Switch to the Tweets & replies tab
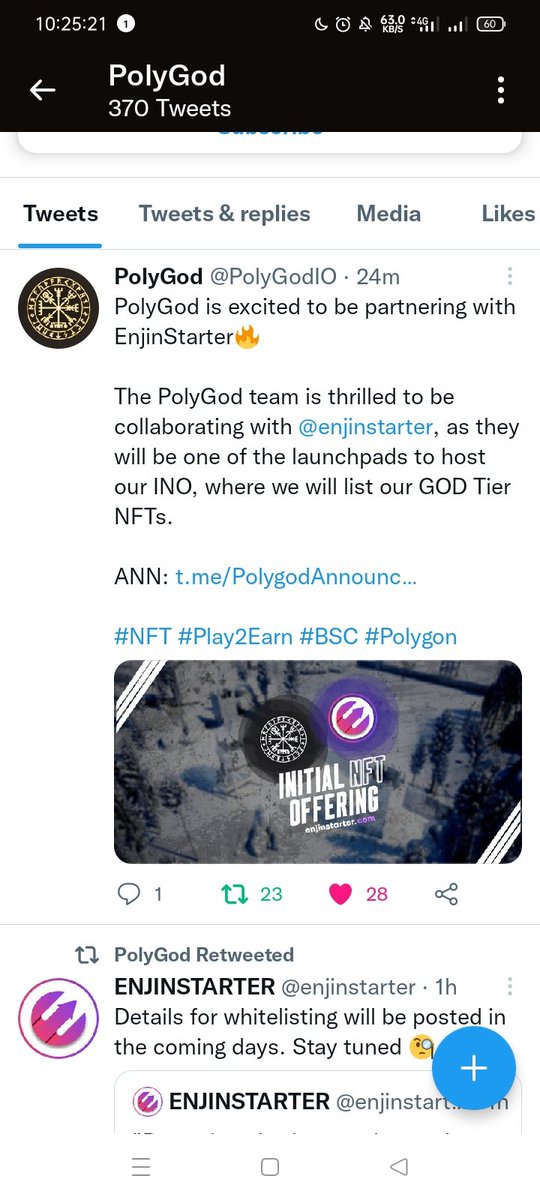540x1200 pixels. point(224,214)
